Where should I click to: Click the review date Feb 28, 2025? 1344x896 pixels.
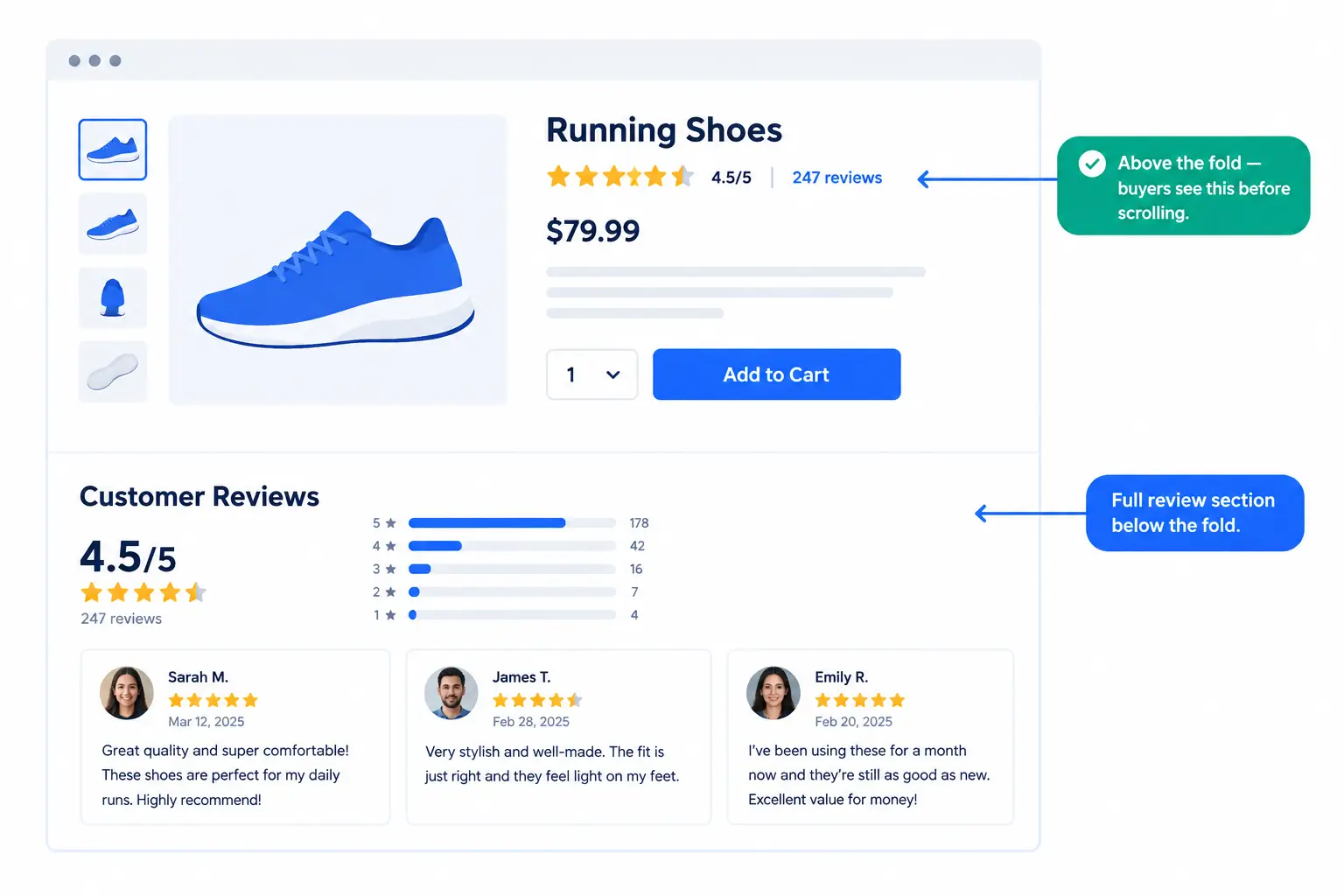click(531, 722)
